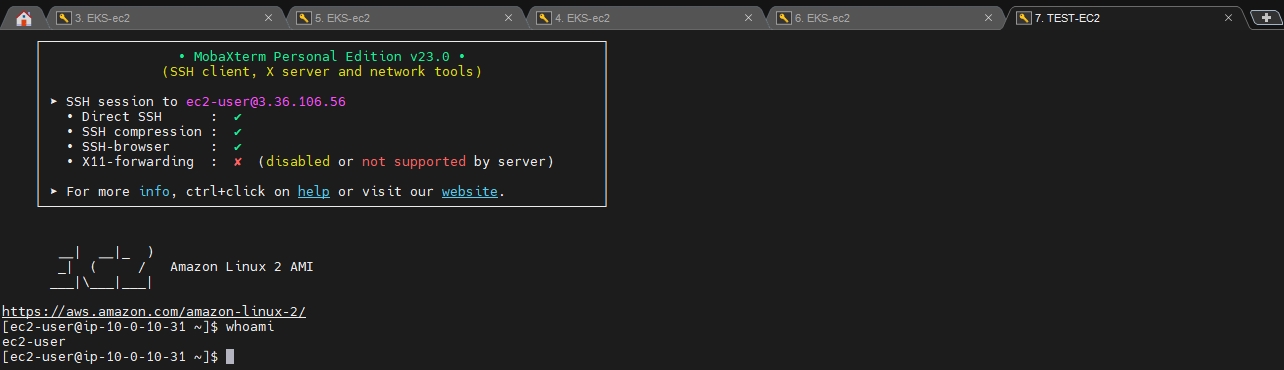Close the 7. TEST-EC2 tab
Viewport: 1284px width, 370px height.
pos(1228,18)
